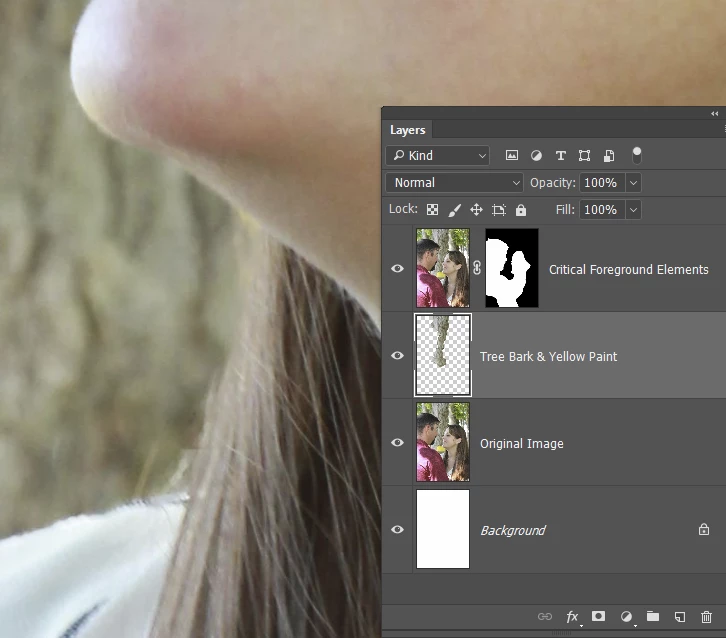Viewport: 726px width, 638px height.
Task: Filter layers by pixel layers icon
Action: pos(512,156)
